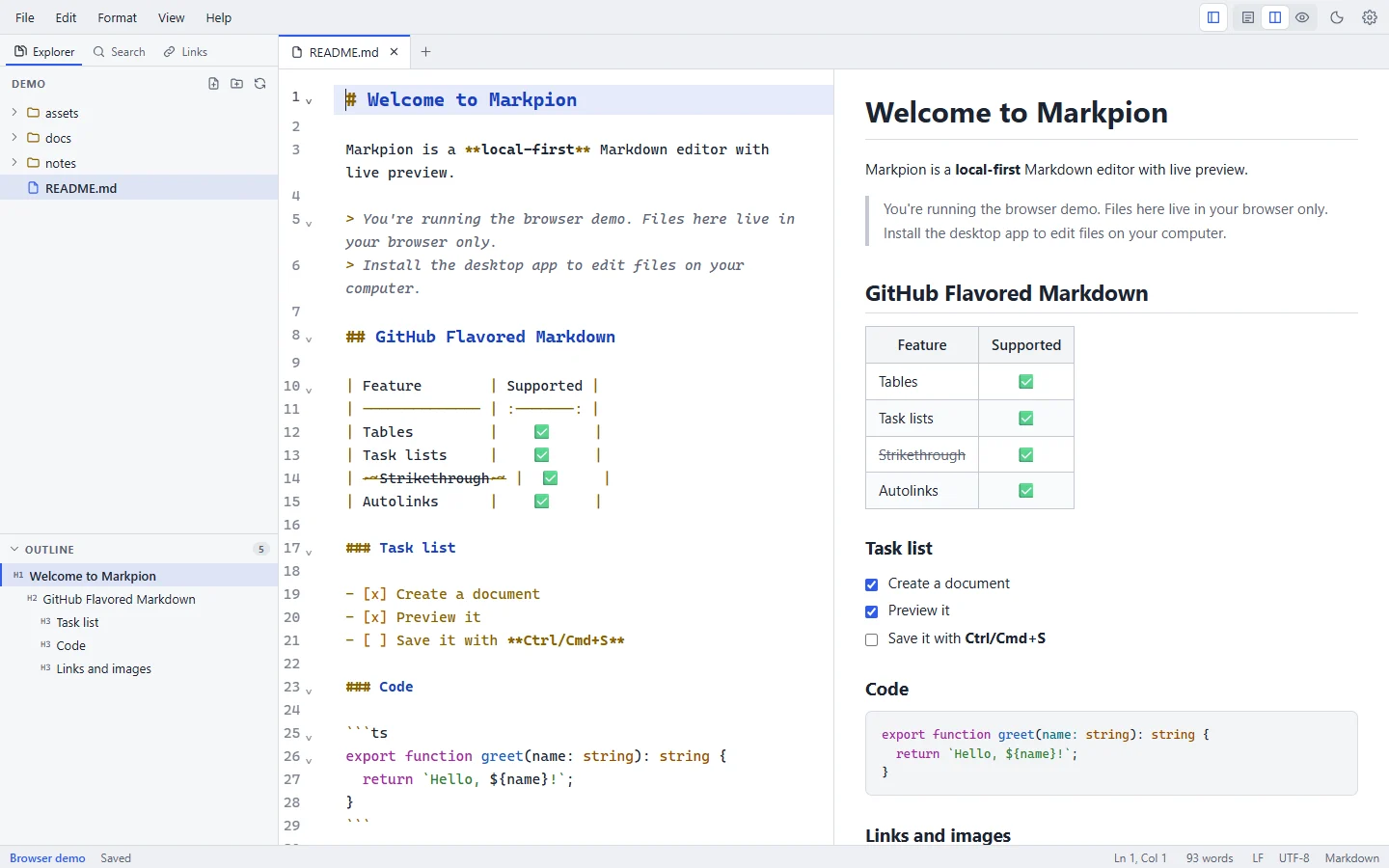1389x868 pixels.
Task: Click 'Links and images' heading in preview
Action: [939, 835]
